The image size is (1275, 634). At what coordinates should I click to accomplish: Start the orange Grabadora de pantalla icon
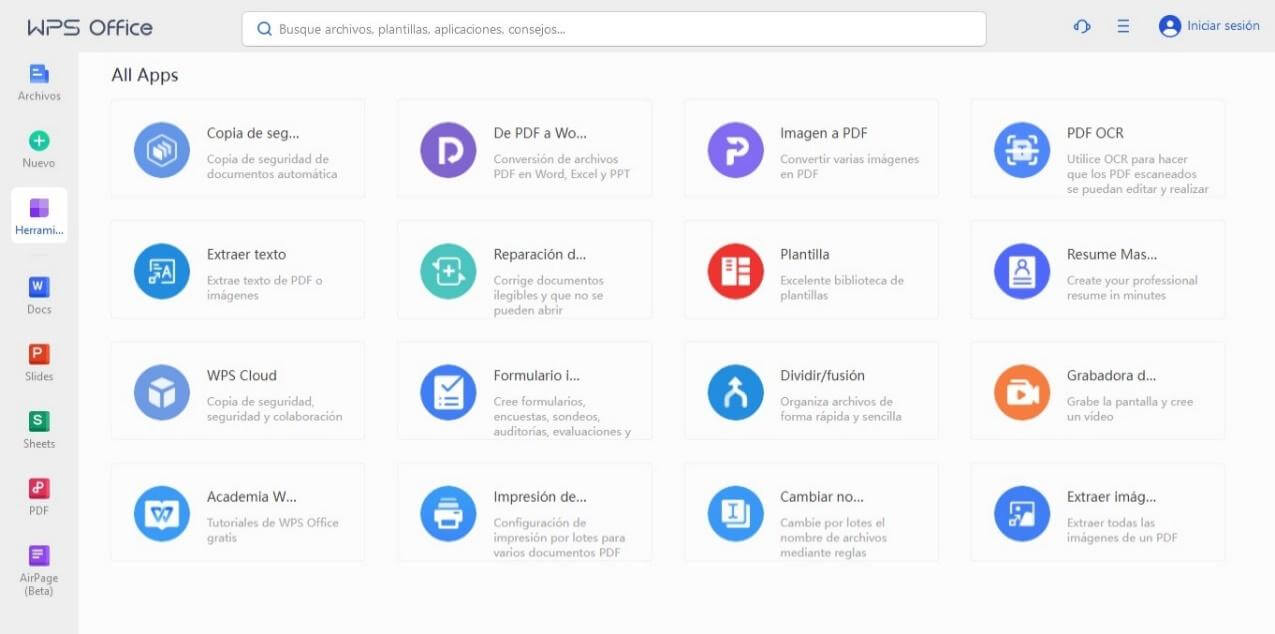click(1022, 392)
